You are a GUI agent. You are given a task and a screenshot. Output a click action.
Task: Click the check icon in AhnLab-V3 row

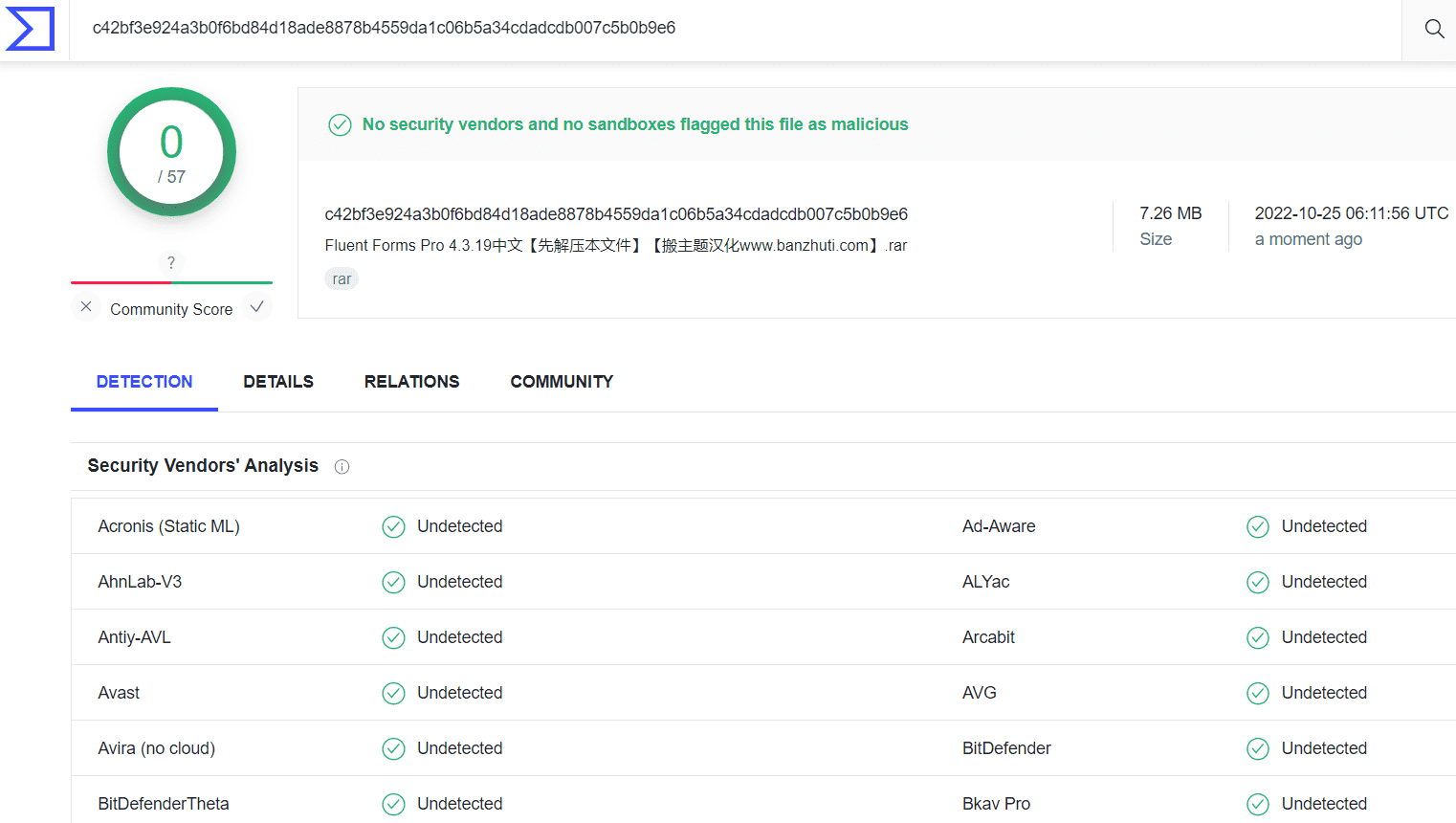coord(393,583)
